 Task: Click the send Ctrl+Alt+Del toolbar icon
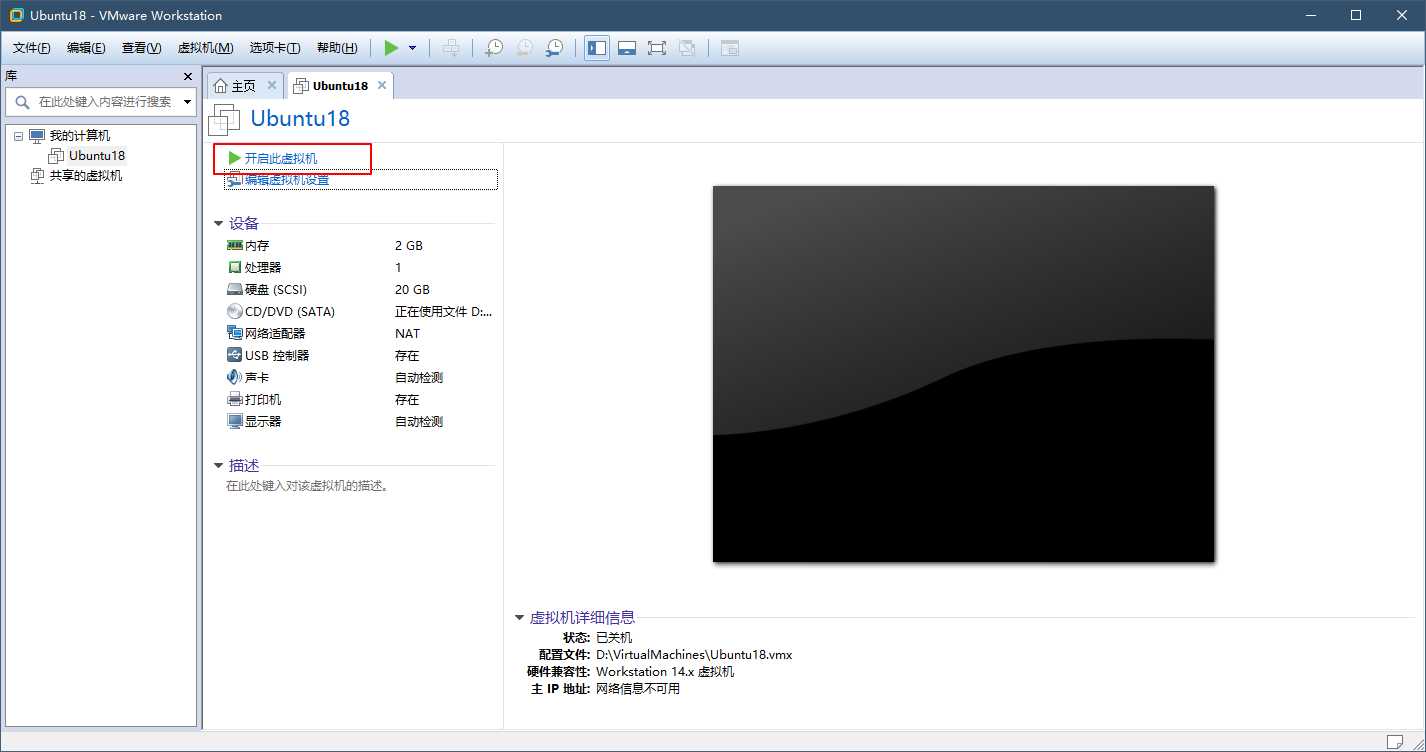point(452,48)
